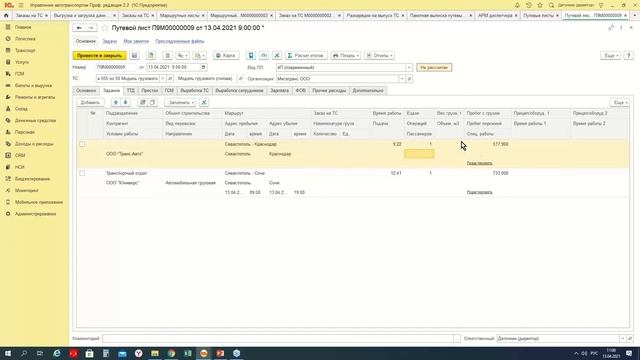Open the АРМ диспетчера window tab

(495, 16)
